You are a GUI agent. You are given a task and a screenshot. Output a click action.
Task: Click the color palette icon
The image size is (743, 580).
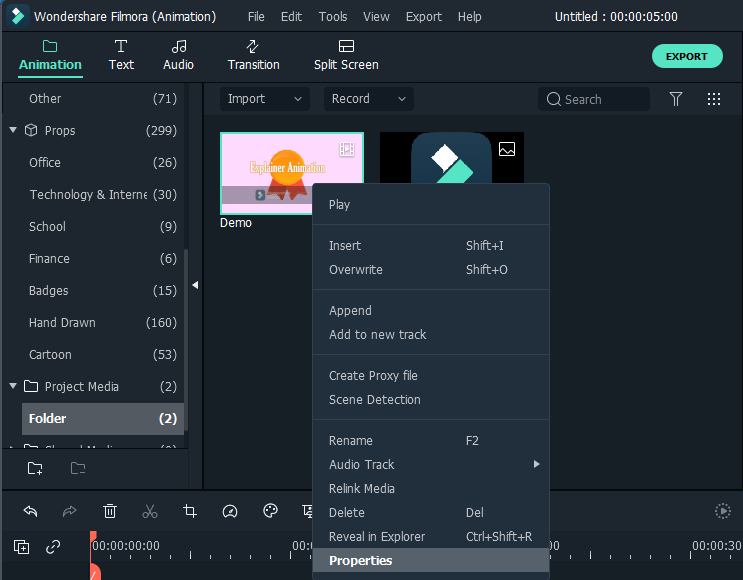[x=270, y=511]
